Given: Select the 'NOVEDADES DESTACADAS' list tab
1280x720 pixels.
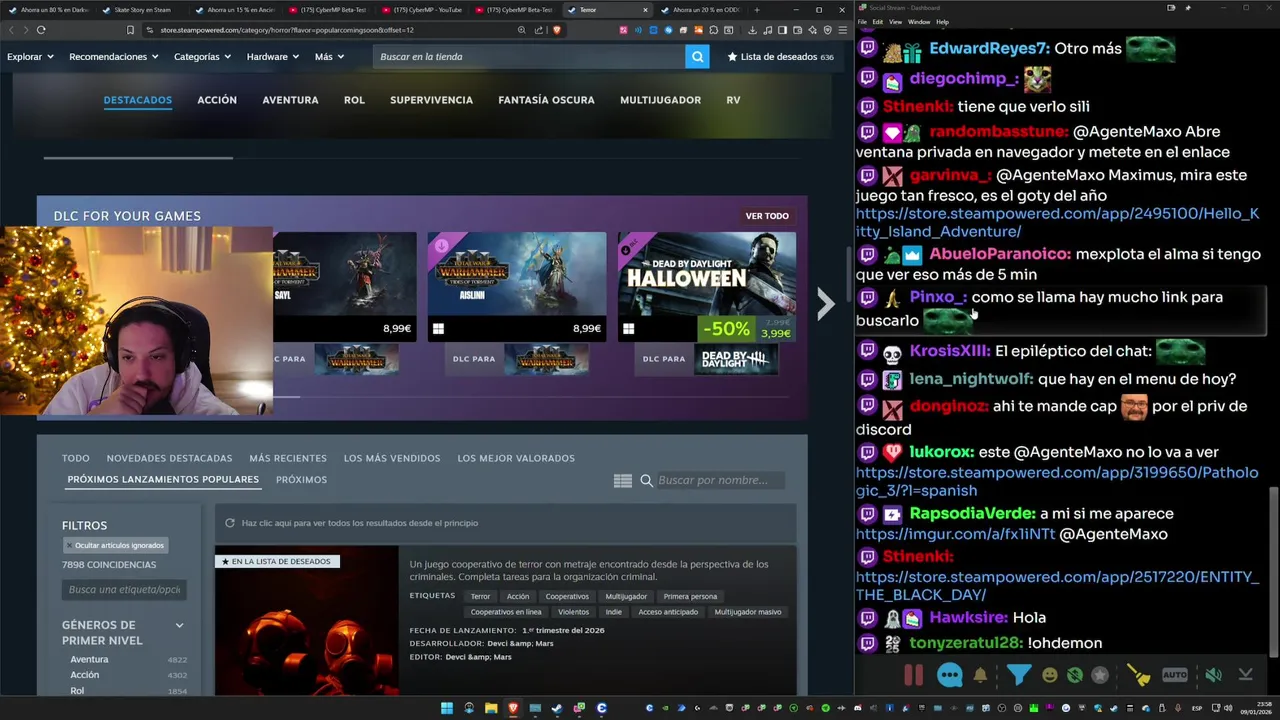Looking at the screenshot, I should [x=169, y=458].
